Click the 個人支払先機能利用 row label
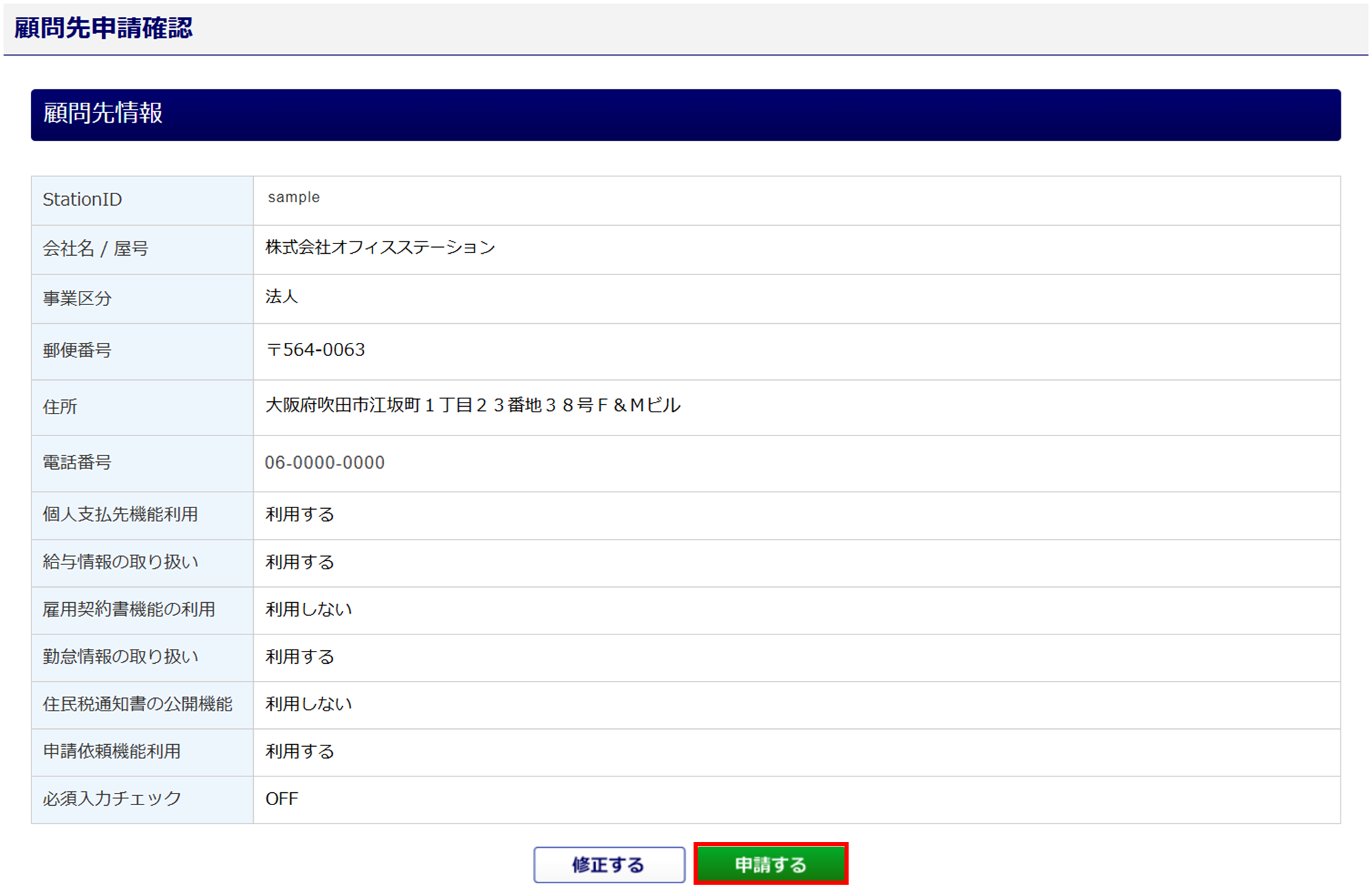1372x895 pixels. [120, 514]
